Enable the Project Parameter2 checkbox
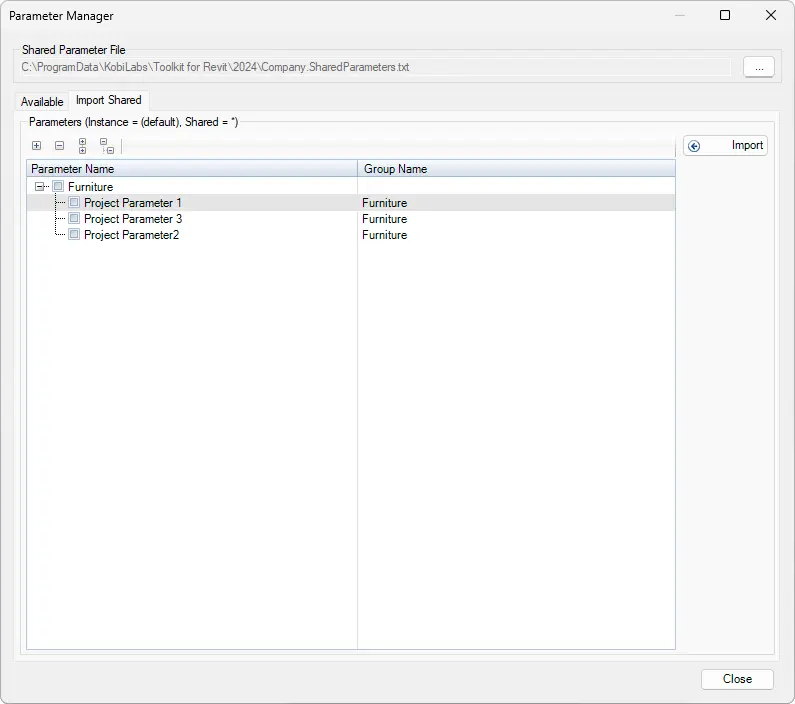The height and width of the screenshot is (704, 795). 74,235
